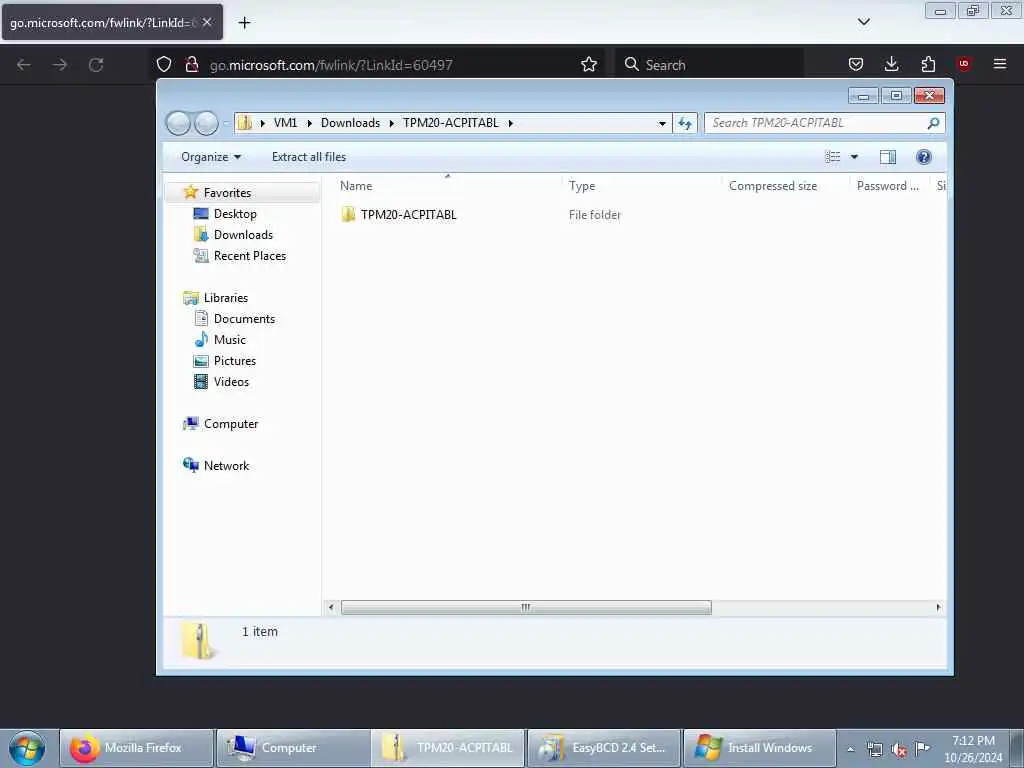Click the Firefox Search box

(x=709, y=65)
